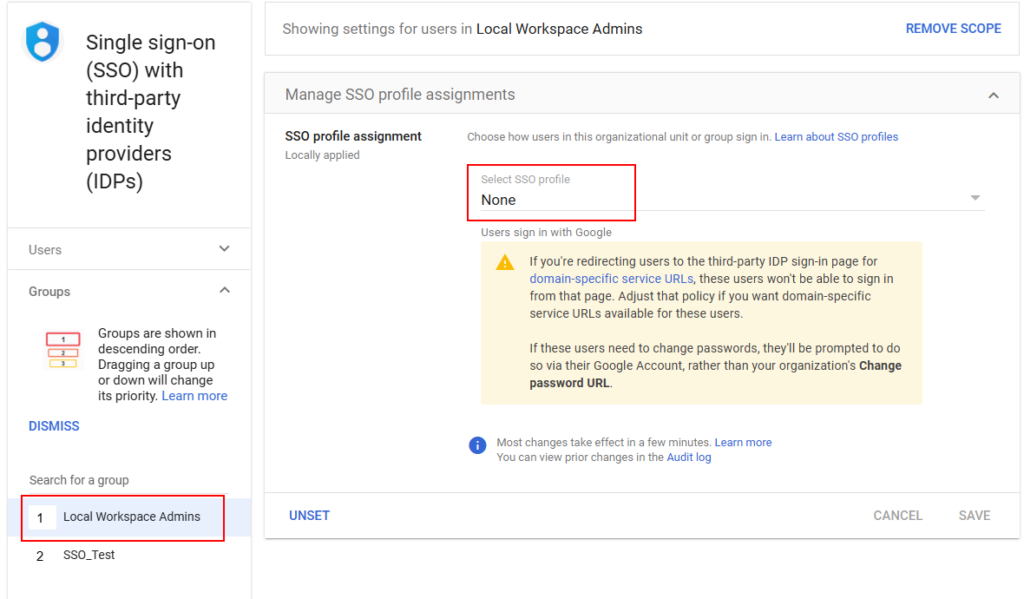The height and width of the screenshot is (599, 1024).
Task: Open Learn about SSO profiles link
Action: coord(836,137)
